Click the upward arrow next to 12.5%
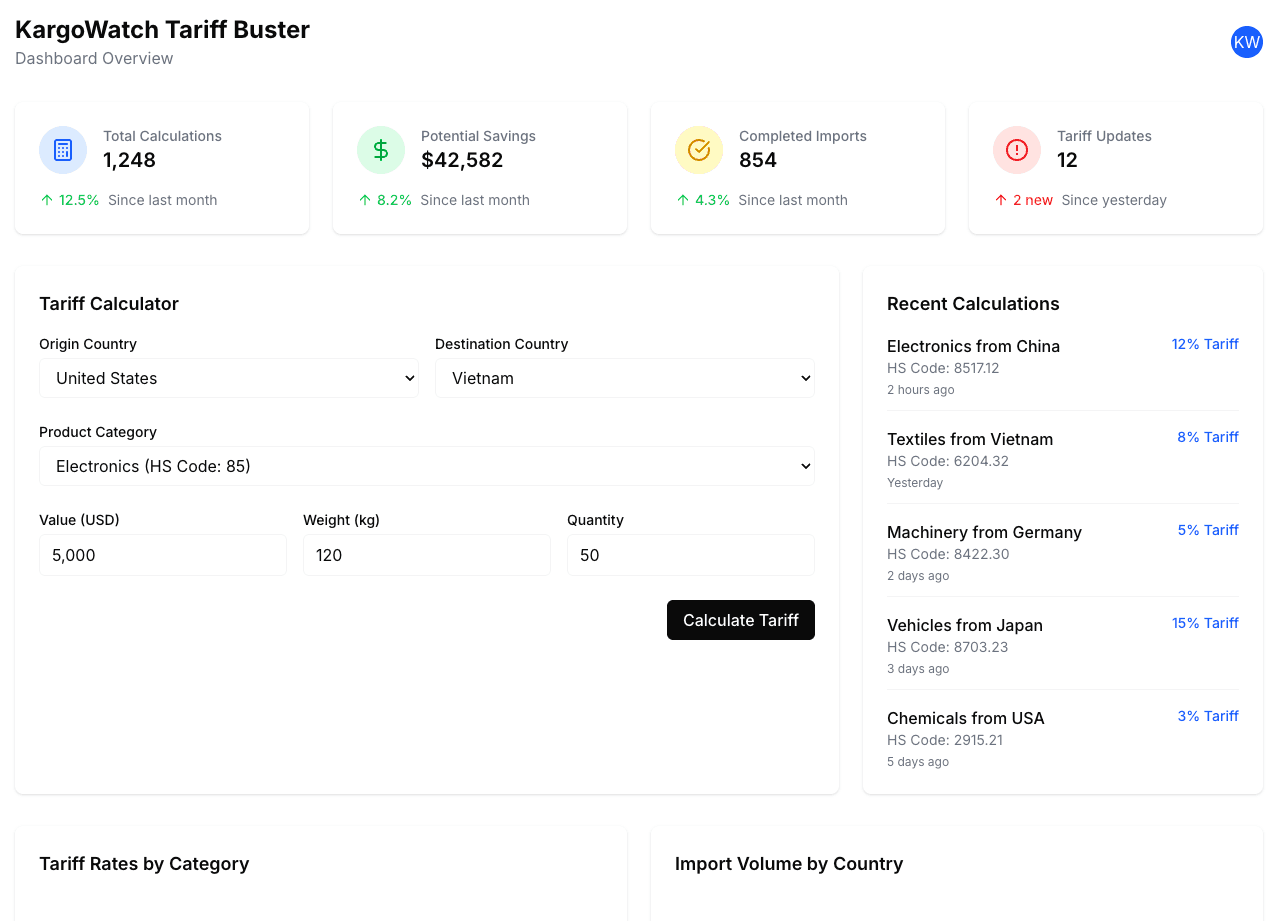The image size is (1287, 921). tap(44, 199)
